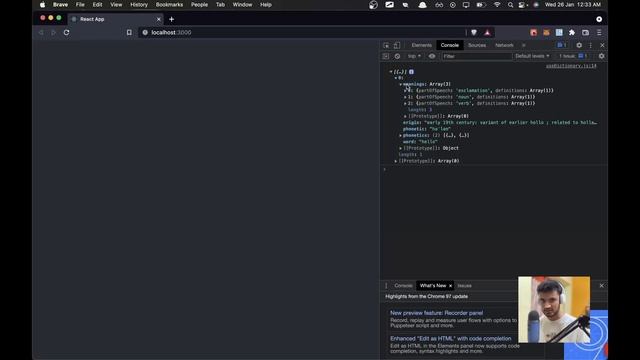Toggle the console sidebar icon
640x360 pixels.
pyautogui.click(x=386, y=56)
